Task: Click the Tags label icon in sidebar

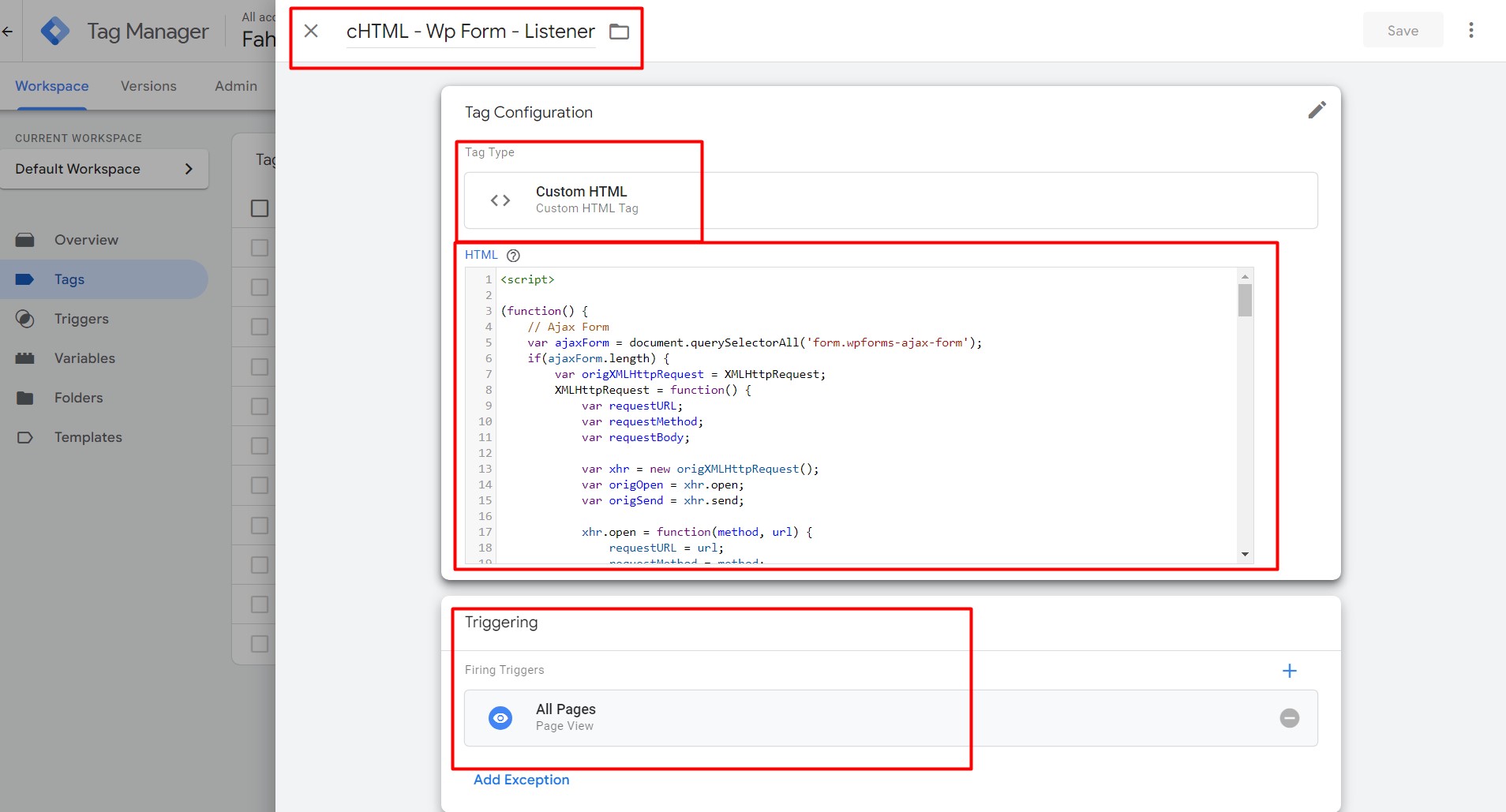Action: click(25, 279)
